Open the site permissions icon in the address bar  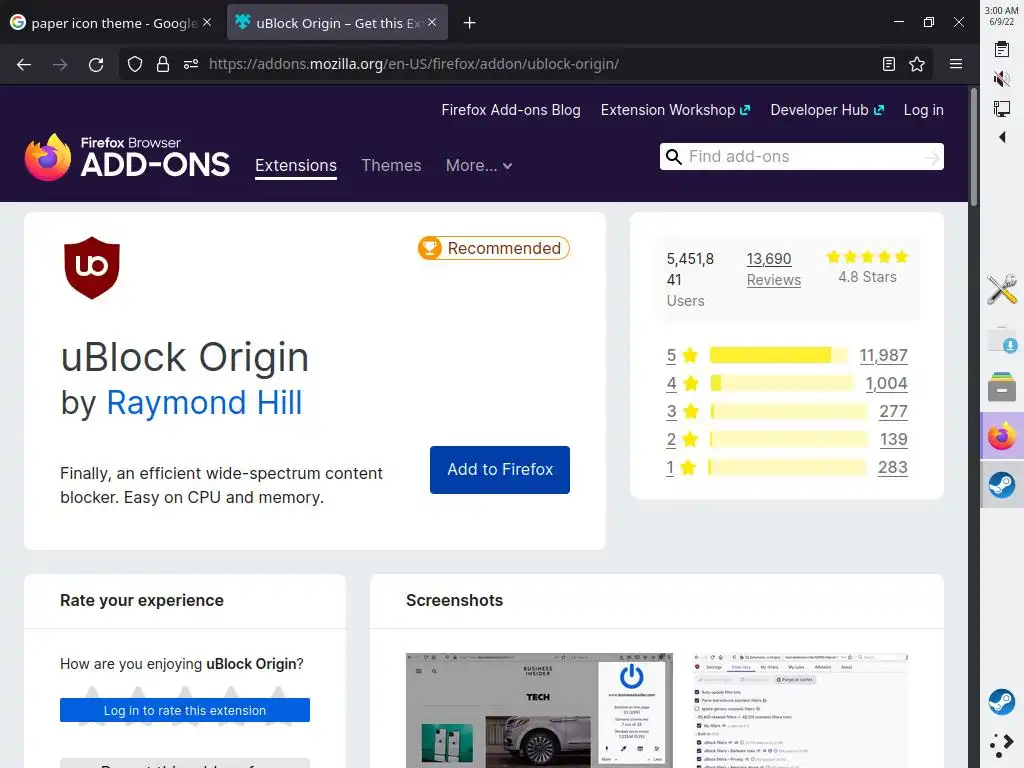point(191,64)
